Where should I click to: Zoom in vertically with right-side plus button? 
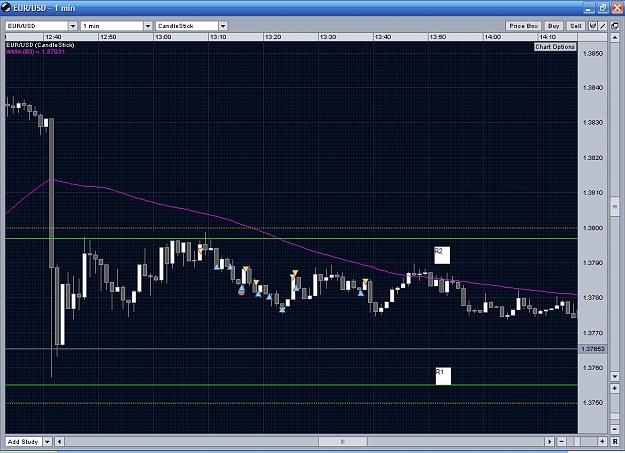pyautogui.click(x=614, y=388)
